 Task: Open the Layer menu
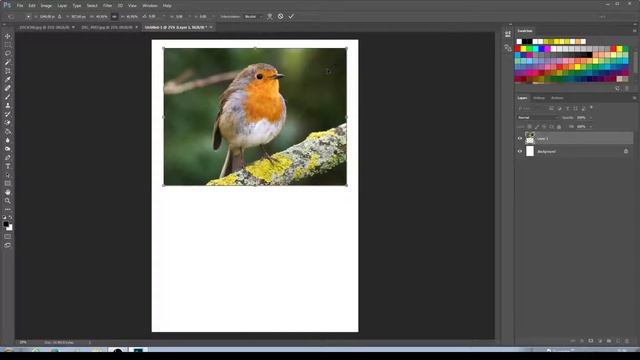coord(62,6)
